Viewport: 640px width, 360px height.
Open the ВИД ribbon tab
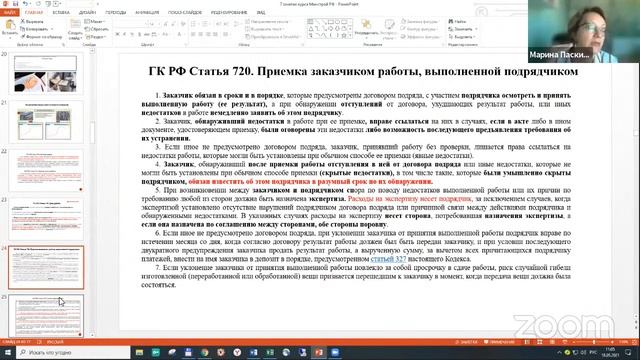261,12
